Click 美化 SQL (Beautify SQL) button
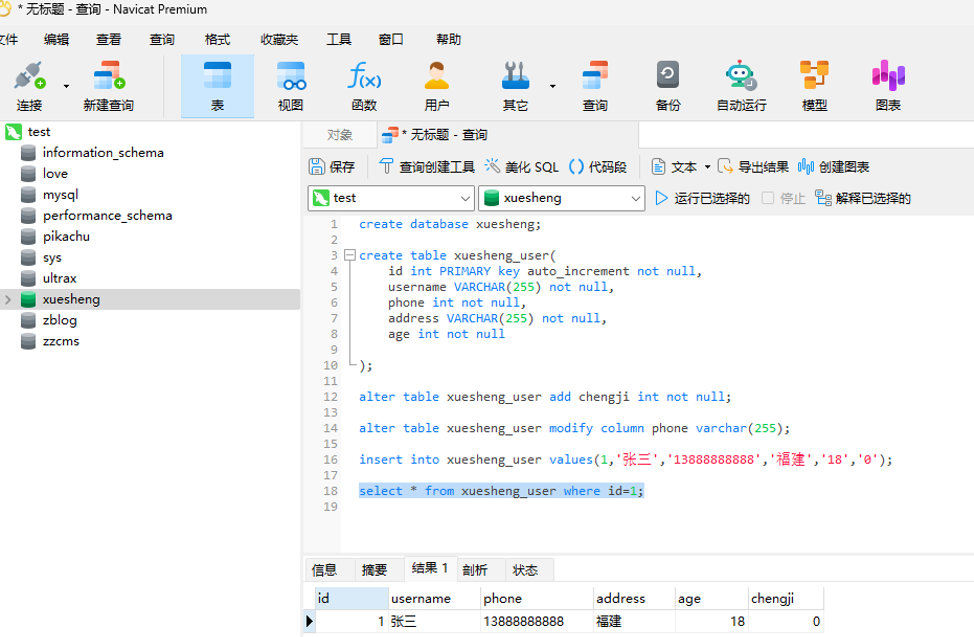The height and width of the screenshot is (637, 974). pos(522,167)
